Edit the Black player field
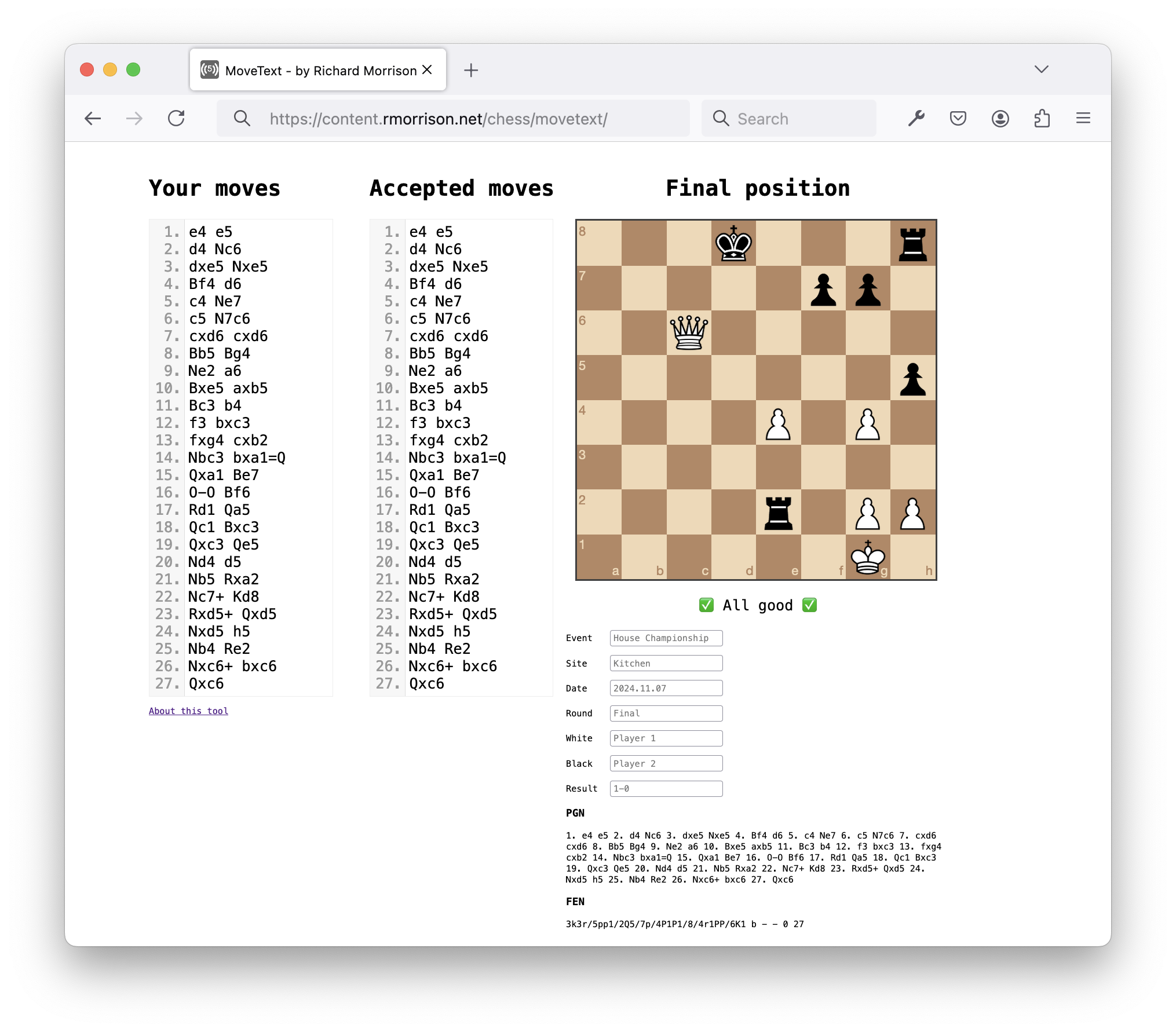Viewport: 1176px width, 1032px height. pos(666,763)
